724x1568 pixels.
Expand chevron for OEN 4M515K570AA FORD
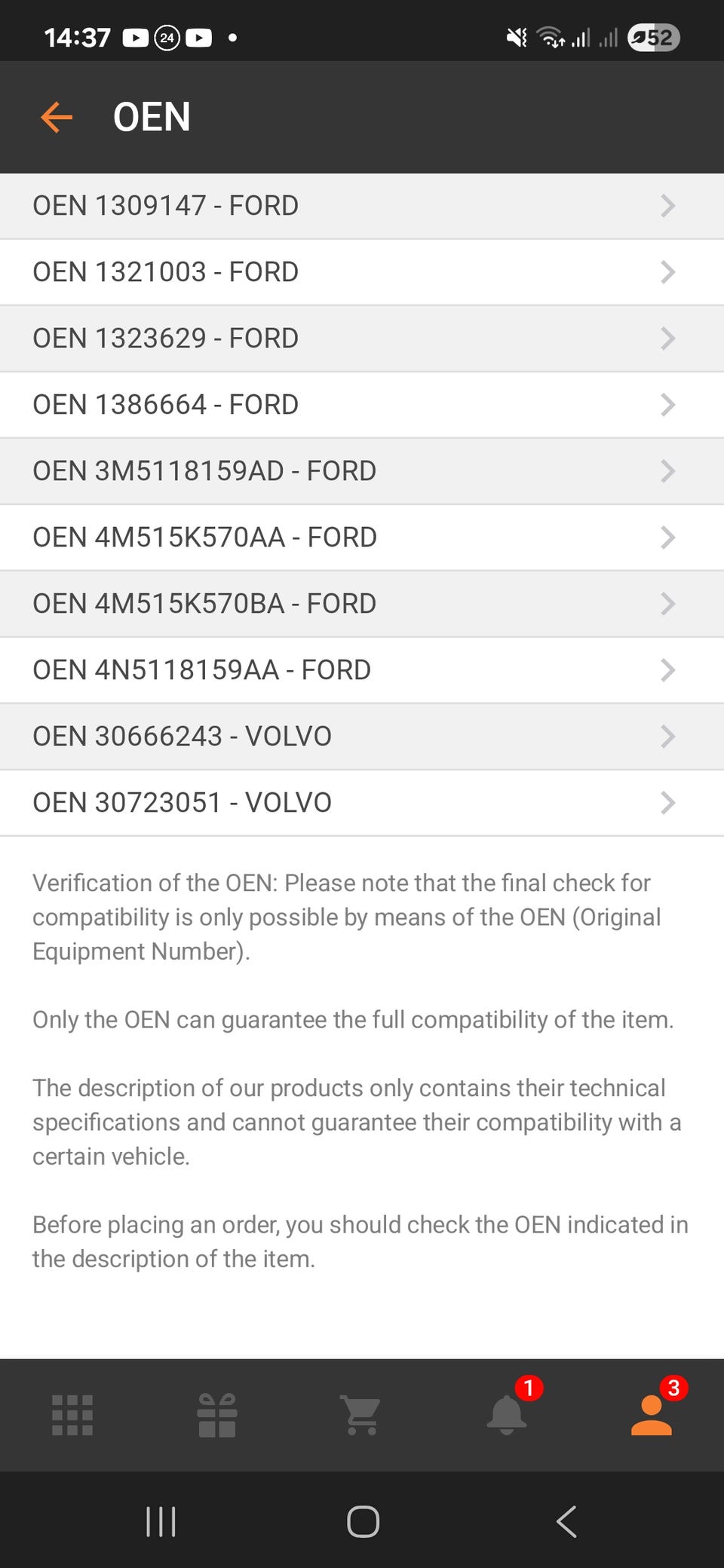(x=667, y=537)
